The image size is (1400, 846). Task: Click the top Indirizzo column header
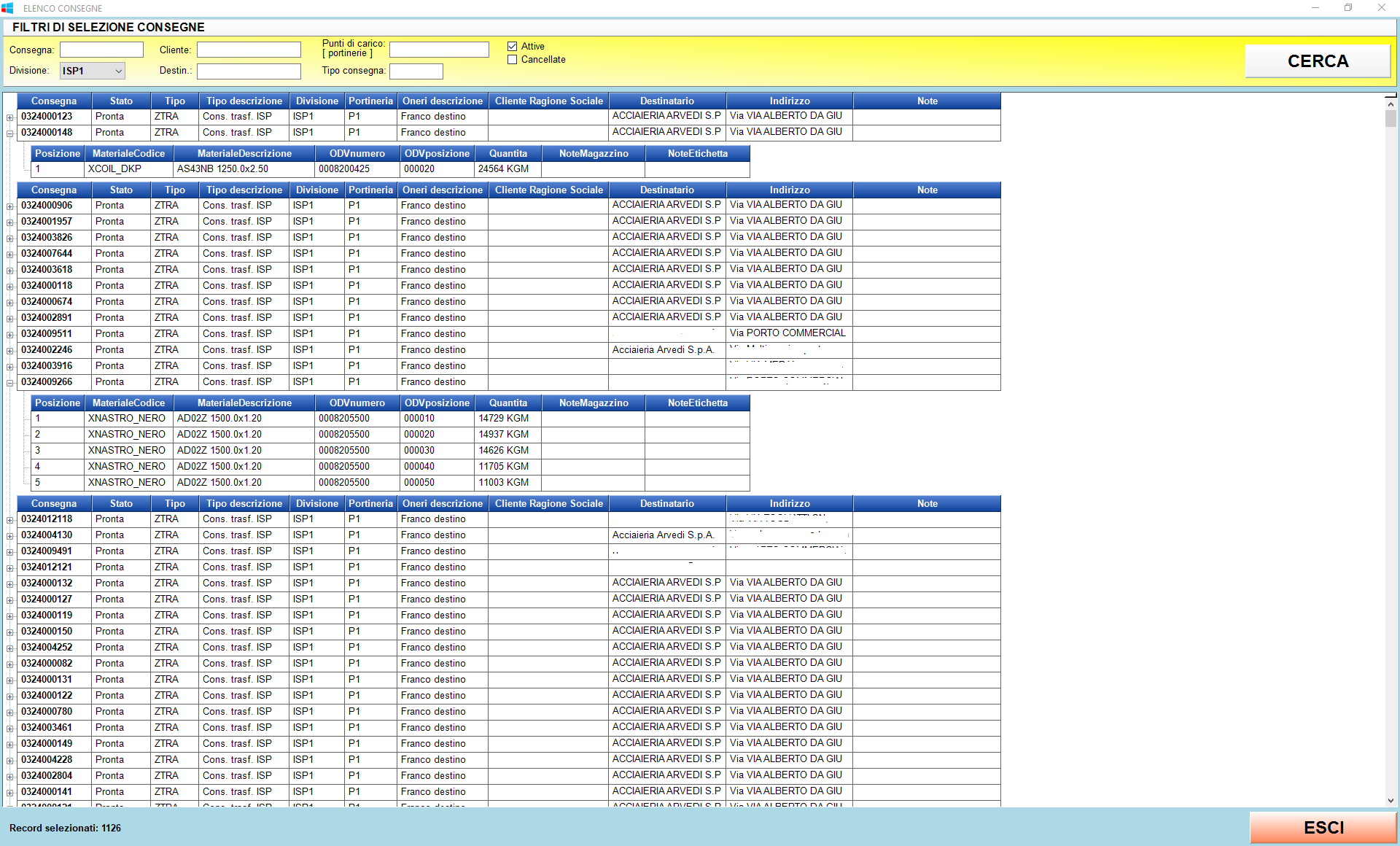tap(790, 101)
